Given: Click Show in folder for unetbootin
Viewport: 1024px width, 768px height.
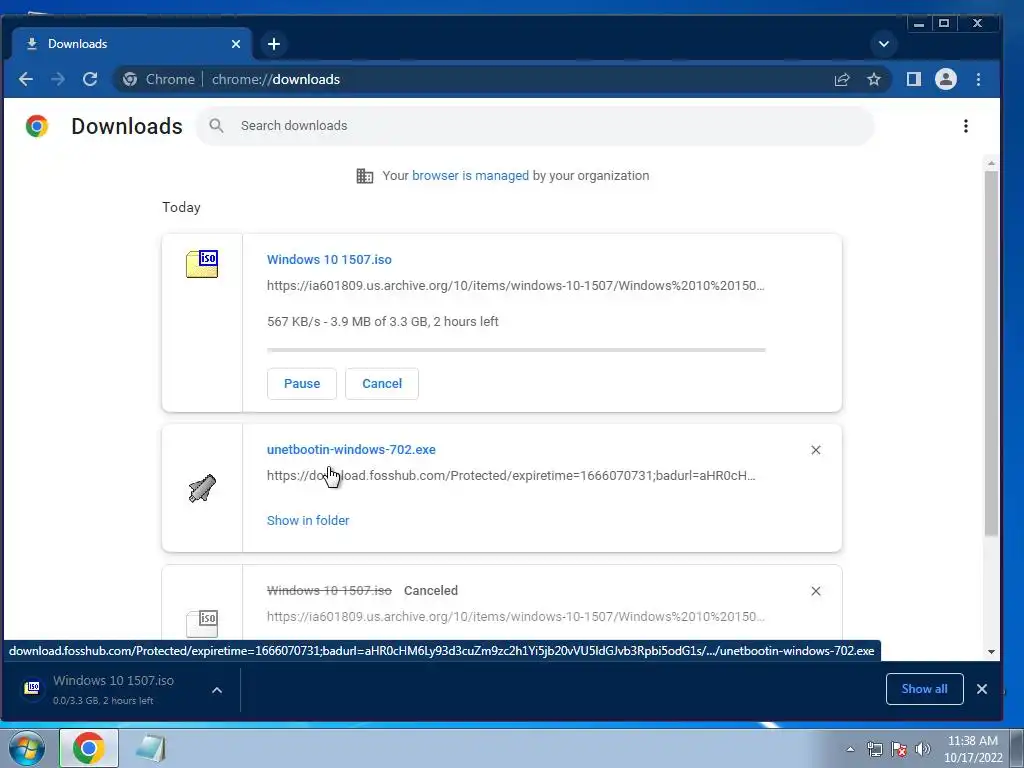Looking at the screenshot, I should pyautogui.click(x=308, y=520).
